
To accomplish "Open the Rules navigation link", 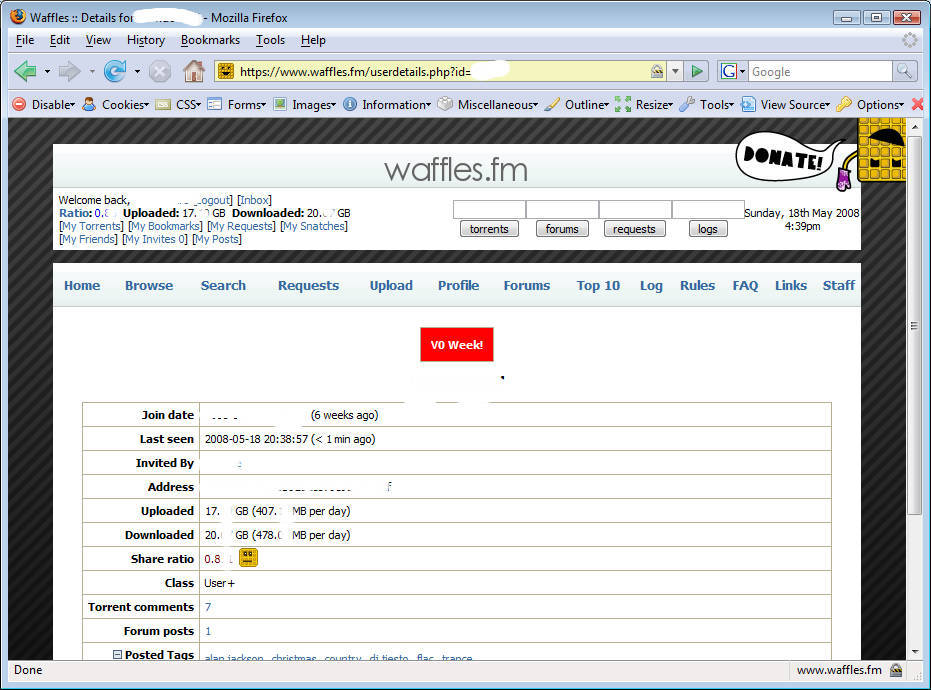I will (x=697, y=286).
